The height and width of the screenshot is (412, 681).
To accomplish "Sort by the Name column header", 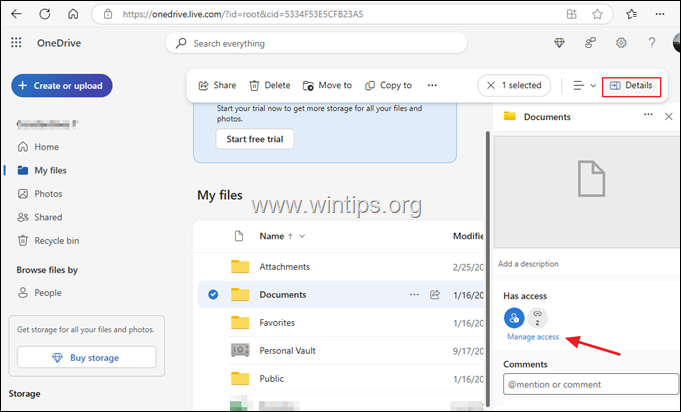I will 282,236.
